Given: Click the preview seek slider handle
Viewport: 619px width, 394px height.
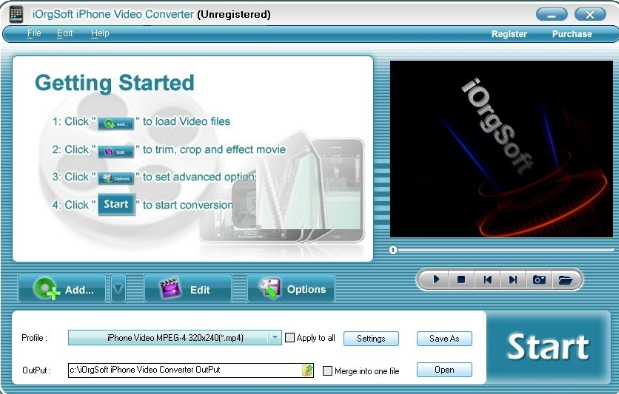Looking at the screenshot, I should click(393, 250).
